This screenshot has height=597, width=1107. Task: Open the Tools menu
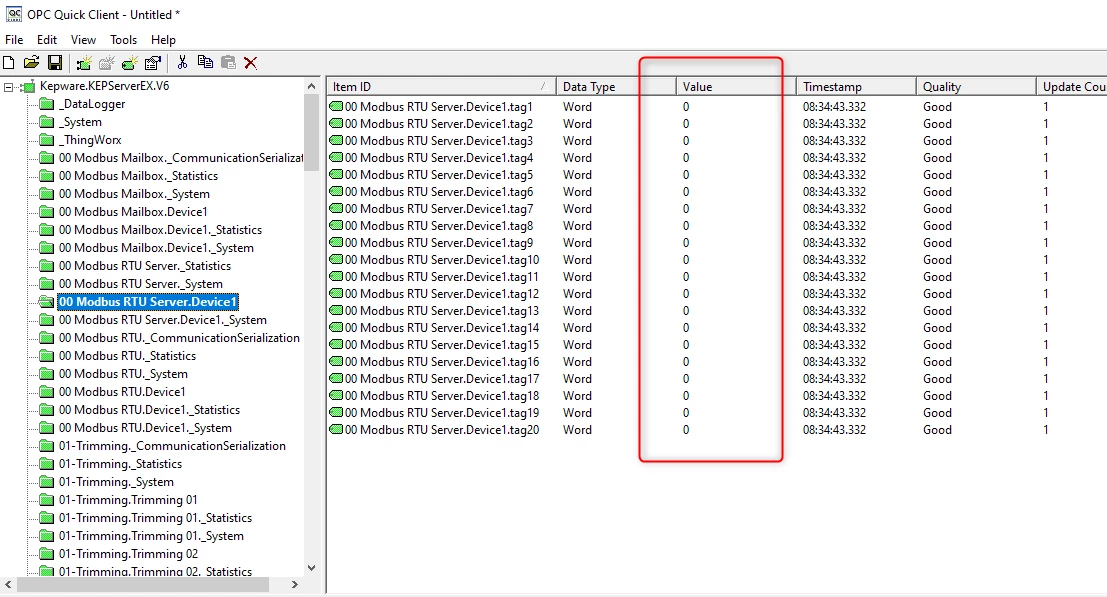click(124, 40)
